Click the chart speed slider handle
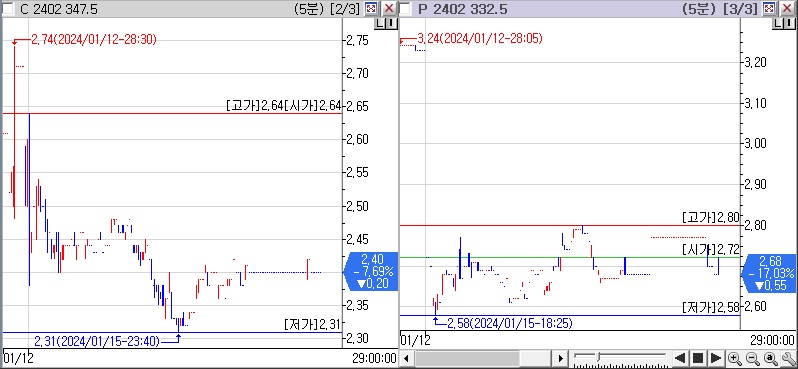Screen dimensions: 798x369 coord(598,358)
